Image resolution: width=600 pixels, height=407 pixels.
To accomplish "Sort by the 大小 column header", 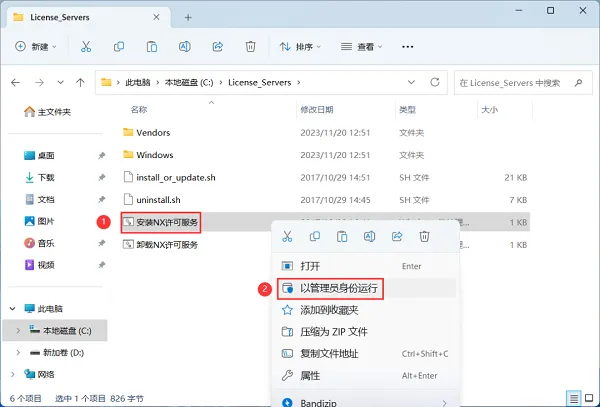I will 489,110.
